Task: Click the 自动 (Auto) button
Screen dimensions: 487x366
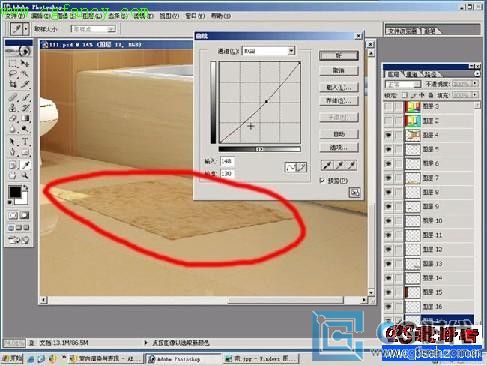Action: (339, 134)
